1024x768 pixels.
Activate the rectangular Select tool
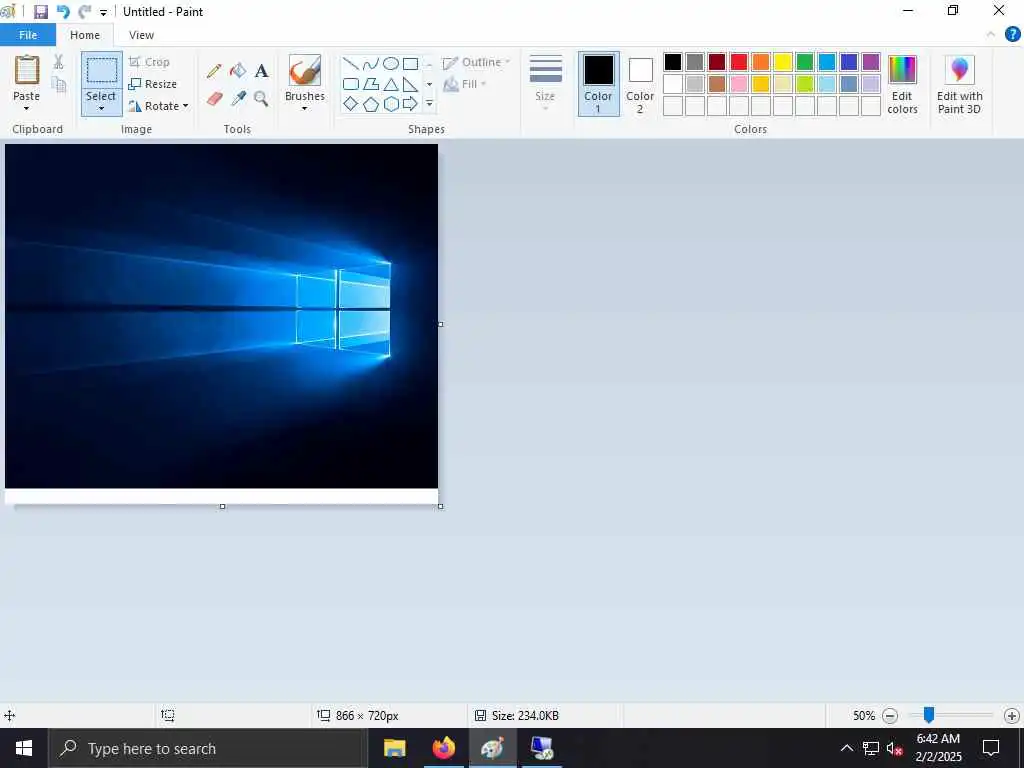102,71
